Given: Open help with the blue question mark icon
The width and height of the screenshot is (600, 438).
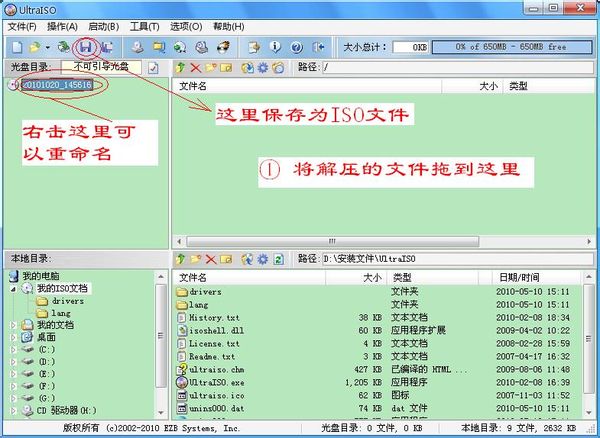Looking at the screenshot, I should (297, 47).
